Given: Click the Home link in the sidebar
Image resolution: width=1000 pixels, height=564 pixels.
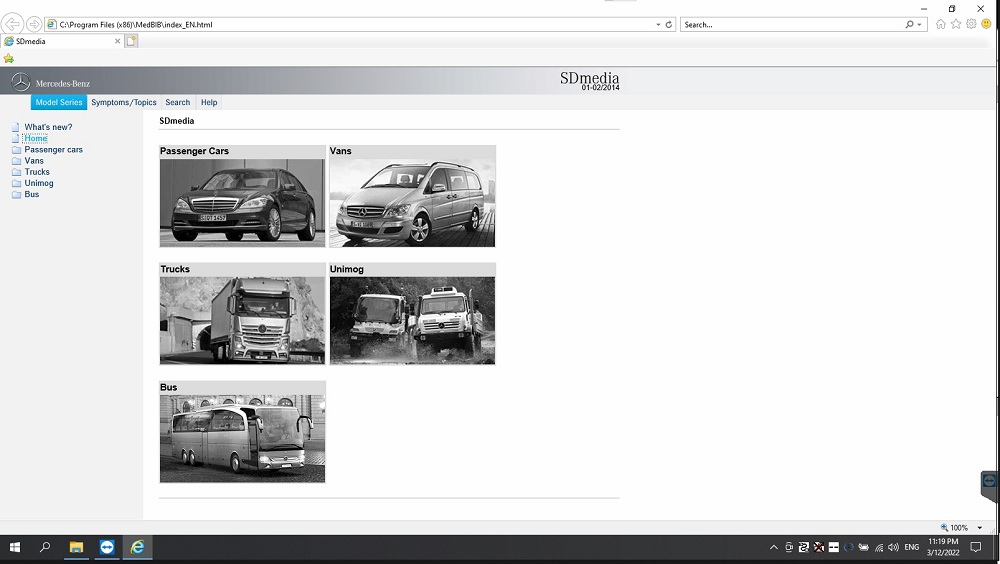Looking at the screenshot, I should pos(36,138).
